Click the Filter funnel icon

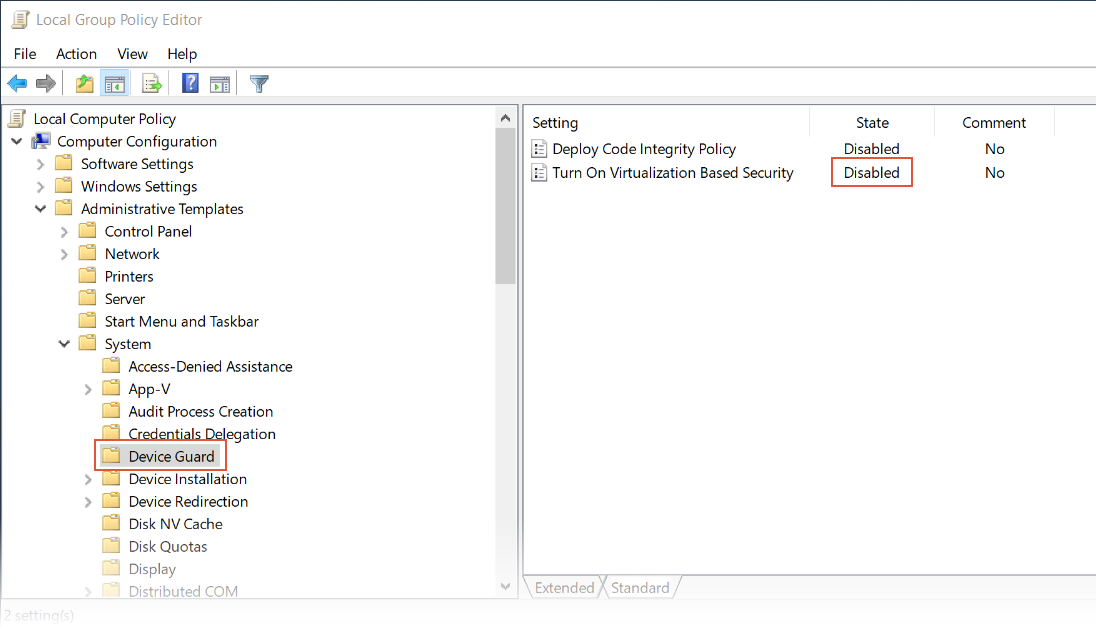coord(259,84)
